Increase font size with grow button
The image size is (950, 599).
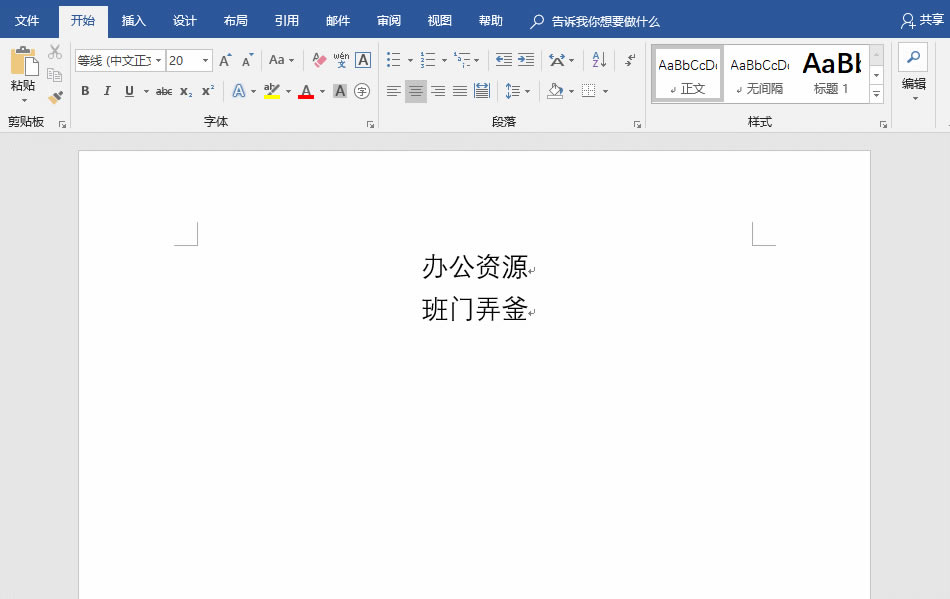(x=225, y=60)
